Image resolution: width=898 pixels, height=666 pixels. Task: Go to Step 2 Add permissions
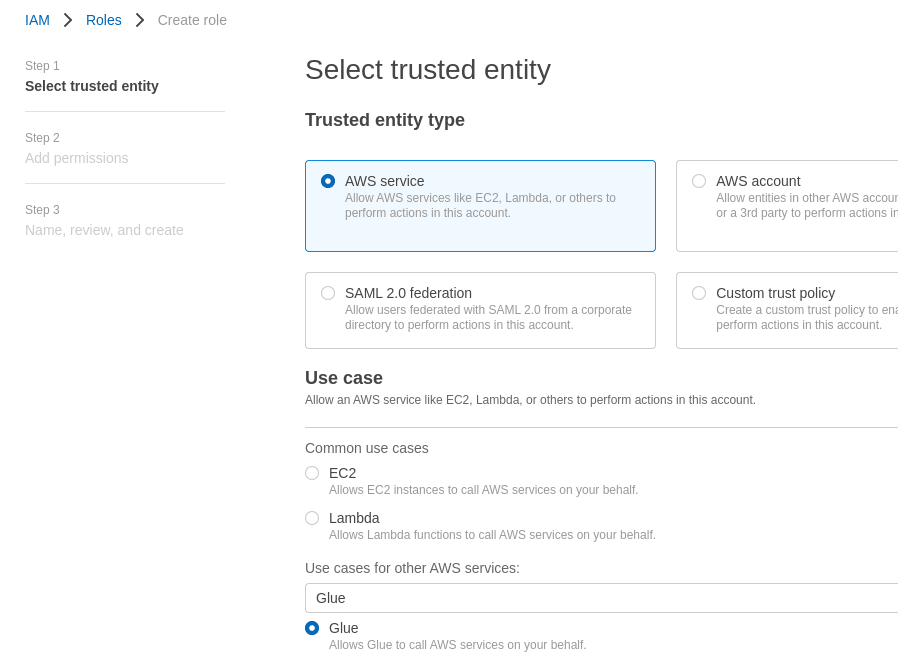coord(77,158)
